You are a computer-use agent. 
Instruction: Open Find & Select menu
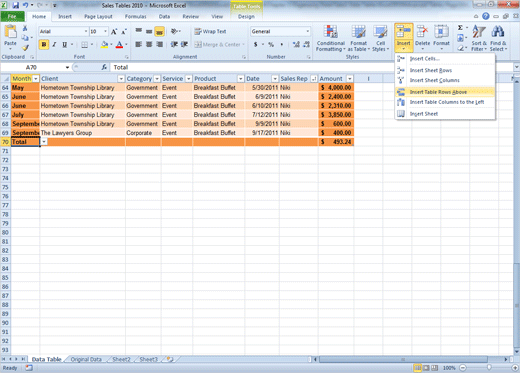pos(498,38)
